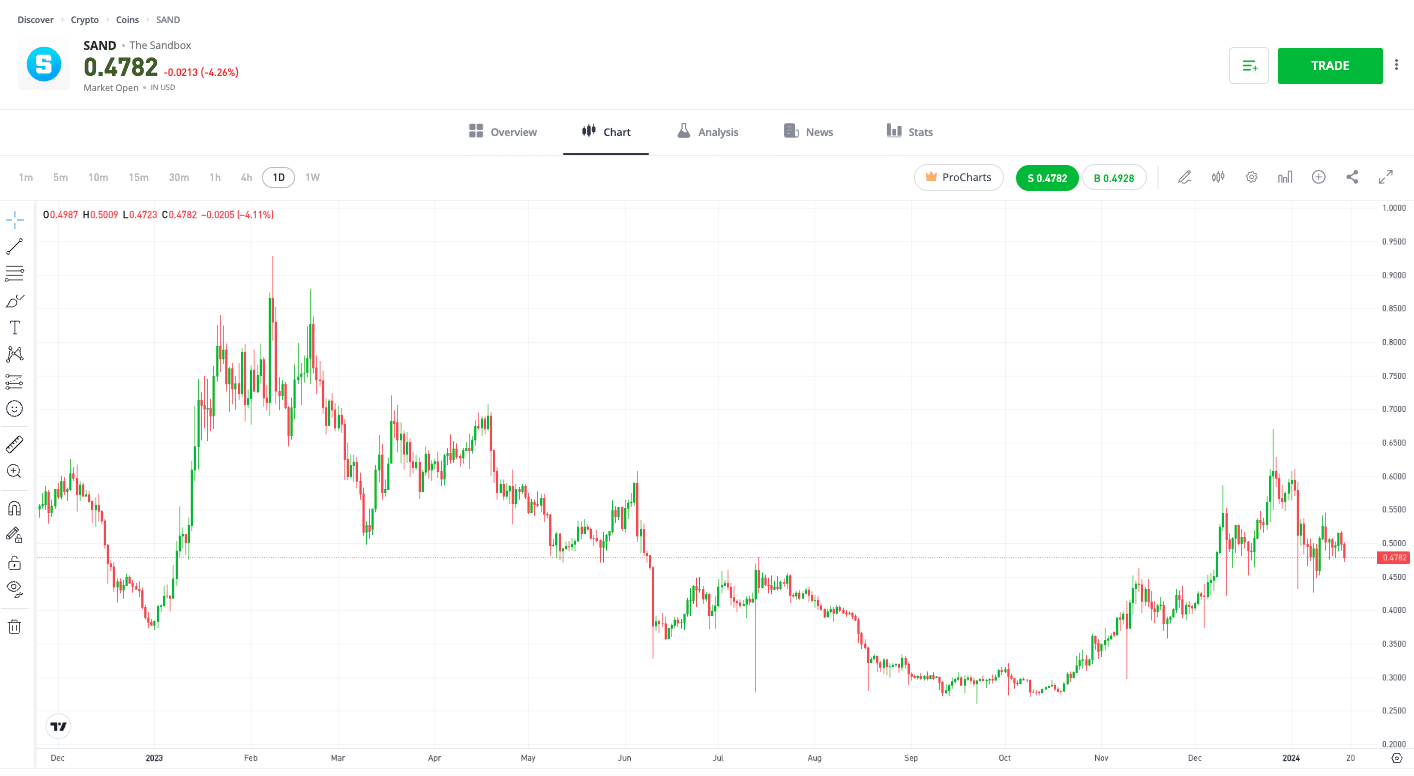Image resolution: width=1414 pixels, height=776 pixels.
Task: Open the News tab
Action: point(808,132)
